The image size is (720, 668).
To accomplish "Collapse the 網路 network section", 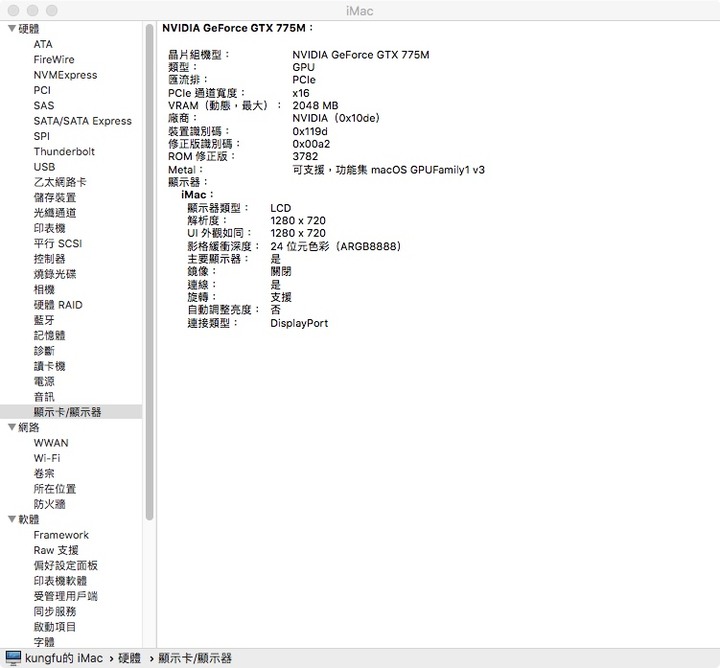I will pos(12,427).
